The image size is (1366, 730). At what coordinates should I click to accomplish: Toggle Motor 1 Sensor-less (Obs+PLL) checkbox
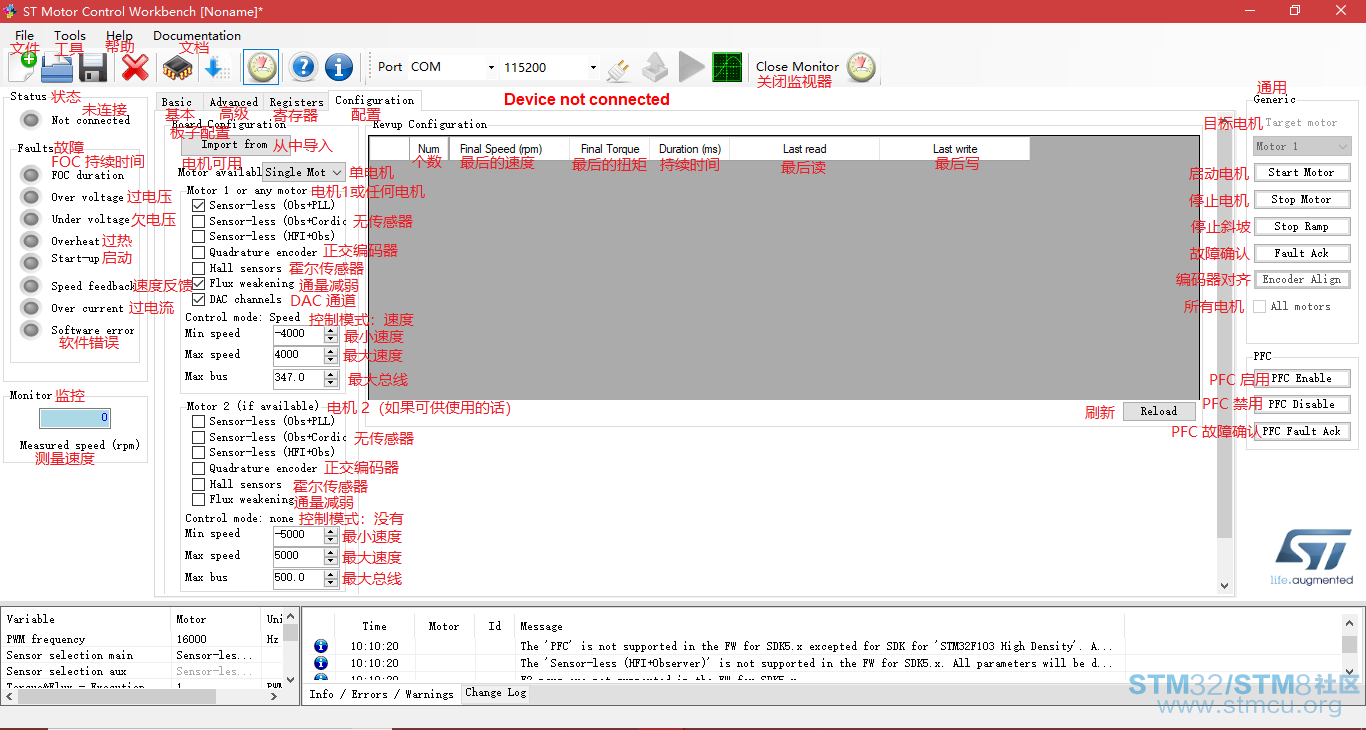click(x=199, y=205)
